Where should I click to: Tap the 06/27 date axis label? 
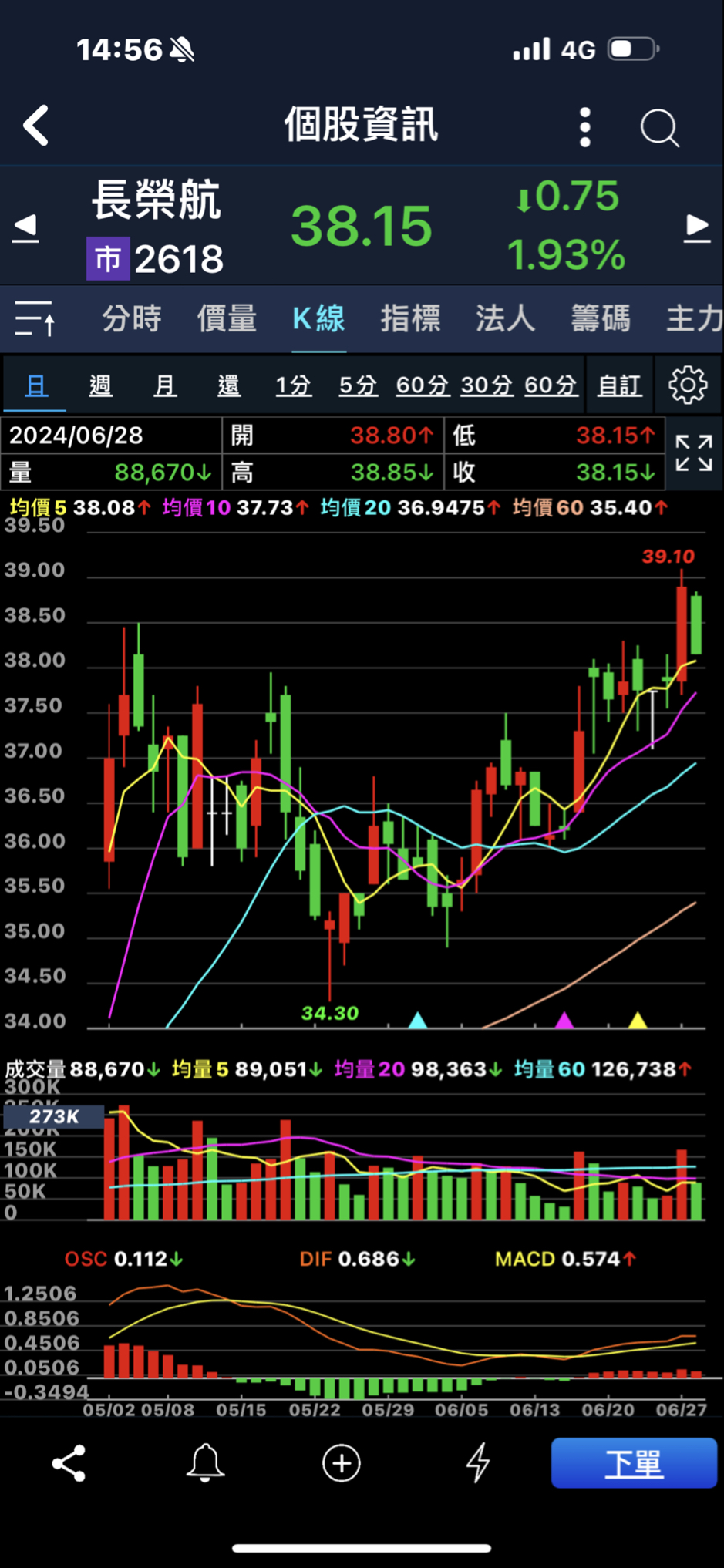[x=681, y=1409]
